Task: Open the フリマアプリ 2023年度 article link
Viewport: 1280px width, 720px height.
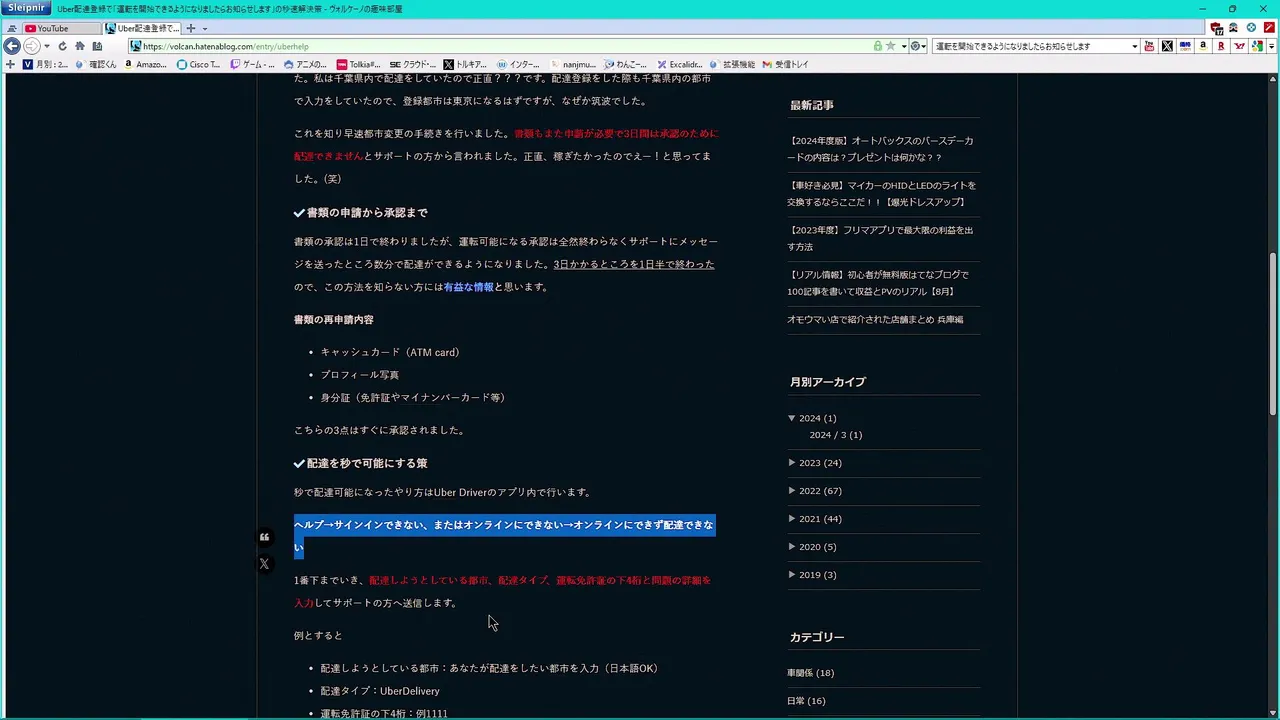Action: [x=880, y=238]
